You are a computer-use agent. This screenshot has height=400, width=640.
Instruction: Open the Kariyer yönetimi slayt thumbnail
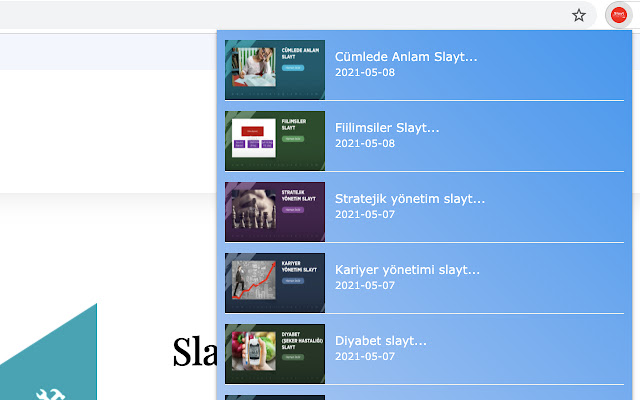tap(275, 283)
